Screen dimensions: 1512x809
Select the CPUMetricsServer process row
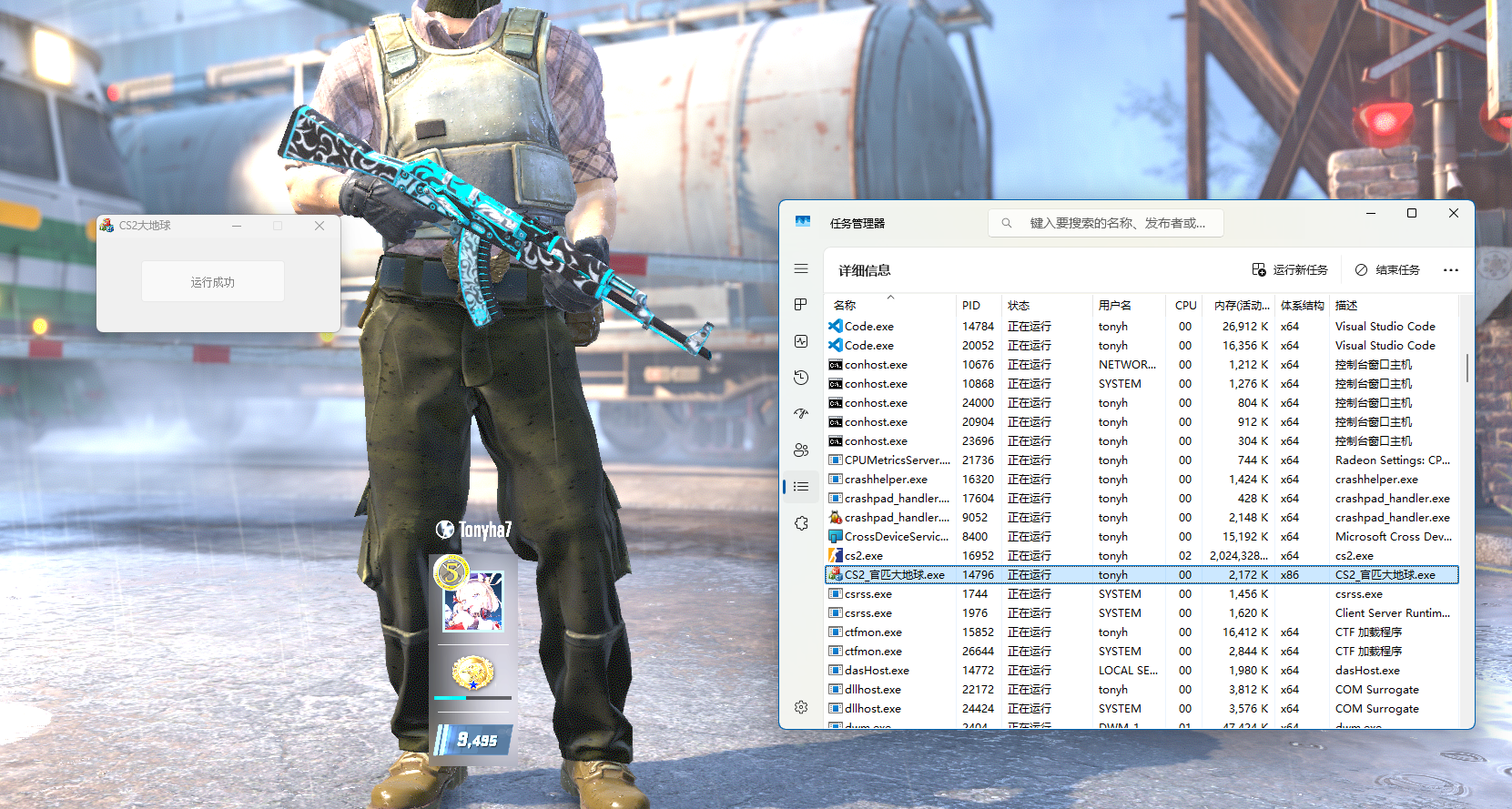[1142, 460]
